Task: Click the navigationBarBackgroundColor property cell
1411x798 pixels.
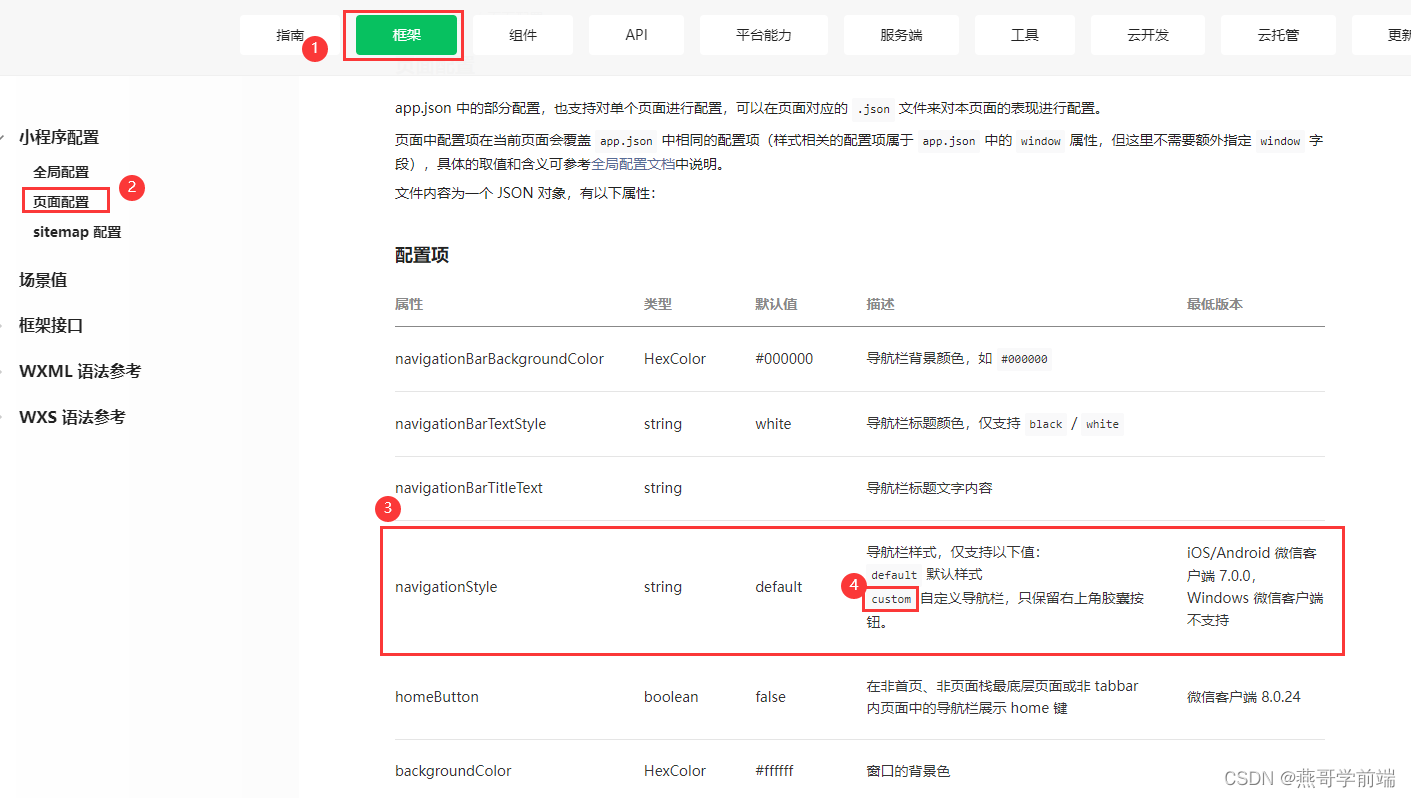Action: (499, 359)
